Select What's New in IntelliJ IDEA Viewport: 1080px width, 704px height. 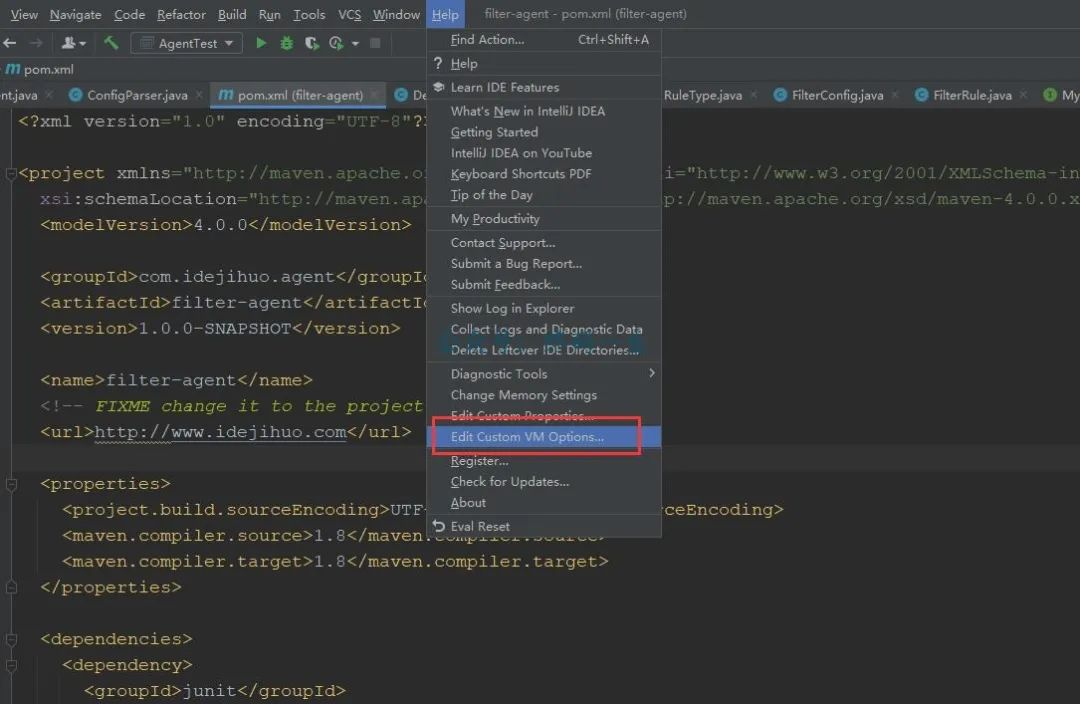pos(544,111)
